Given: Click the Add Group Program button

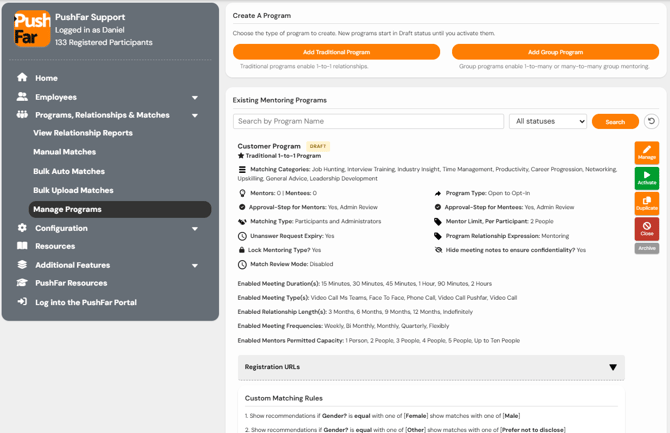Looking at the screenshot, I should point(555,52).
